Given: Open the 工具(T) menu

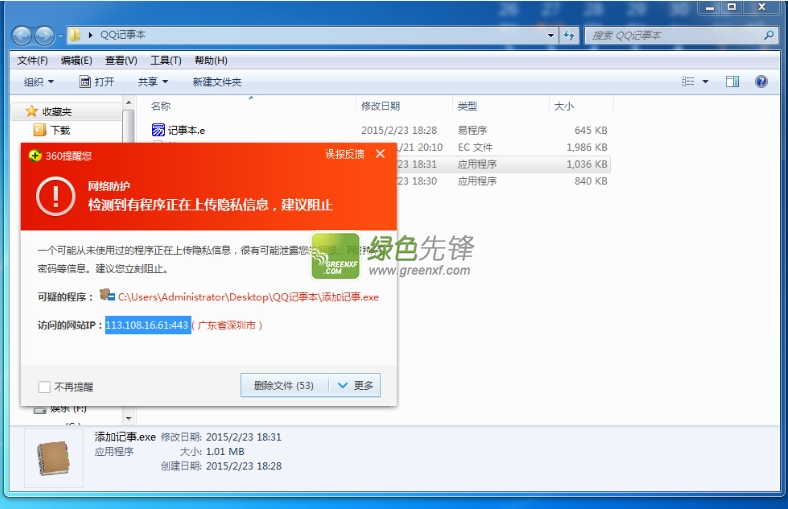Looking at the screenshot, I should point(166,60).
